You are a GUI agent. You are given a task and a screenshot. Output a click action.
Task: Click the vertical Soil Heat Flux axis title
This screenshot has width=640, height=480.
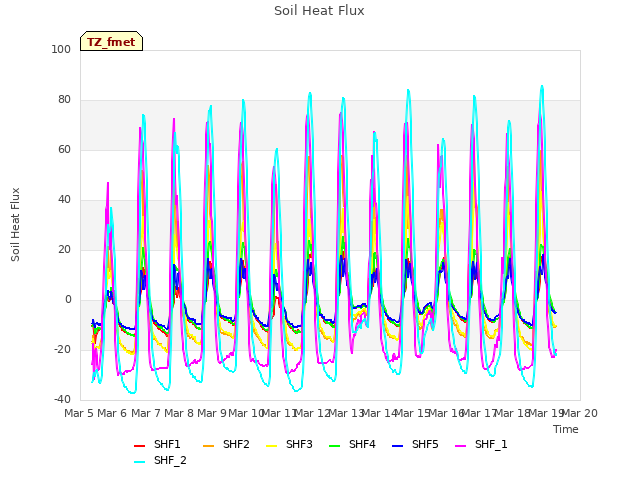click(15, 224)
